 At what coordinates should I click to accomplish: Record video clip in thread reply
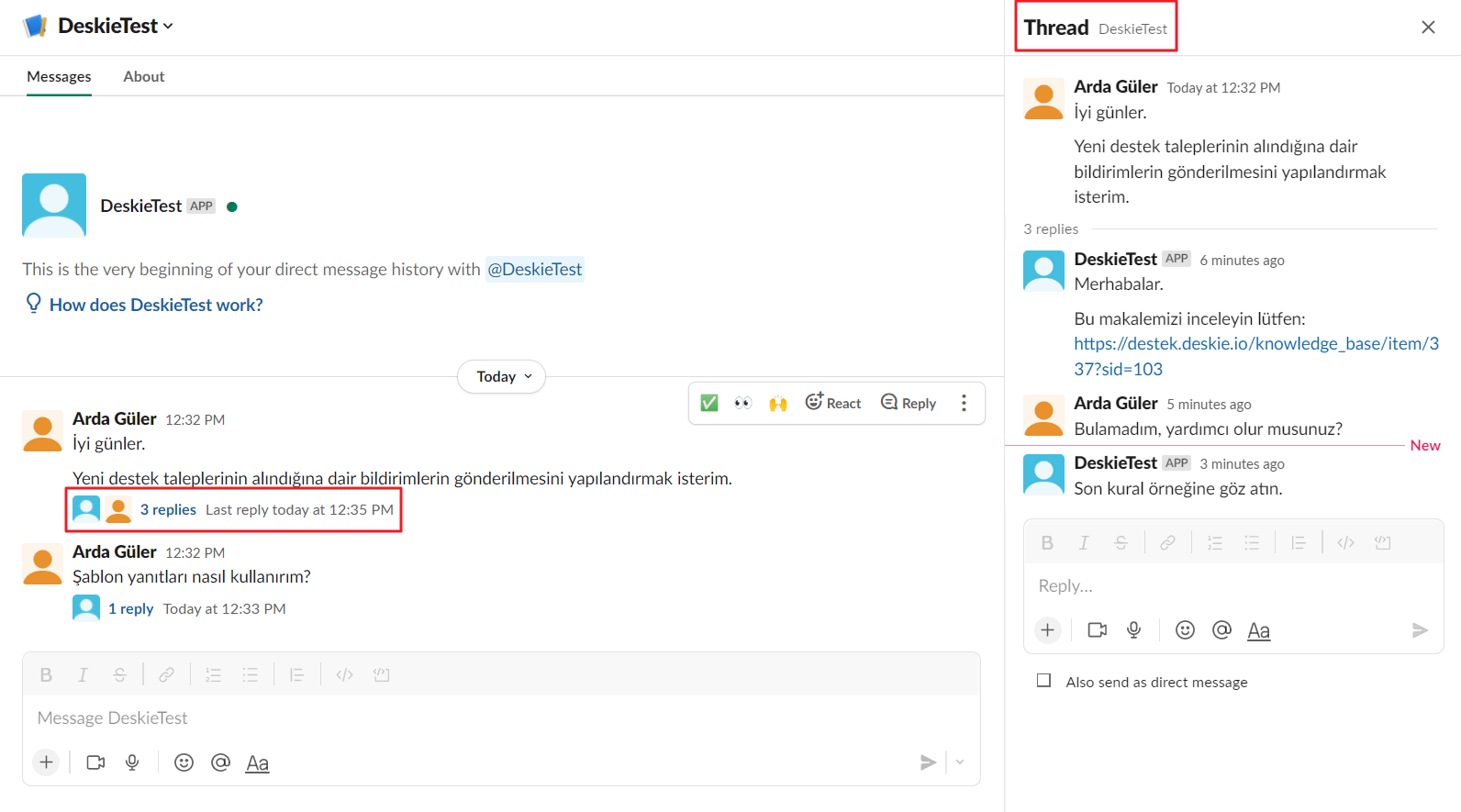pos(1097,630)
